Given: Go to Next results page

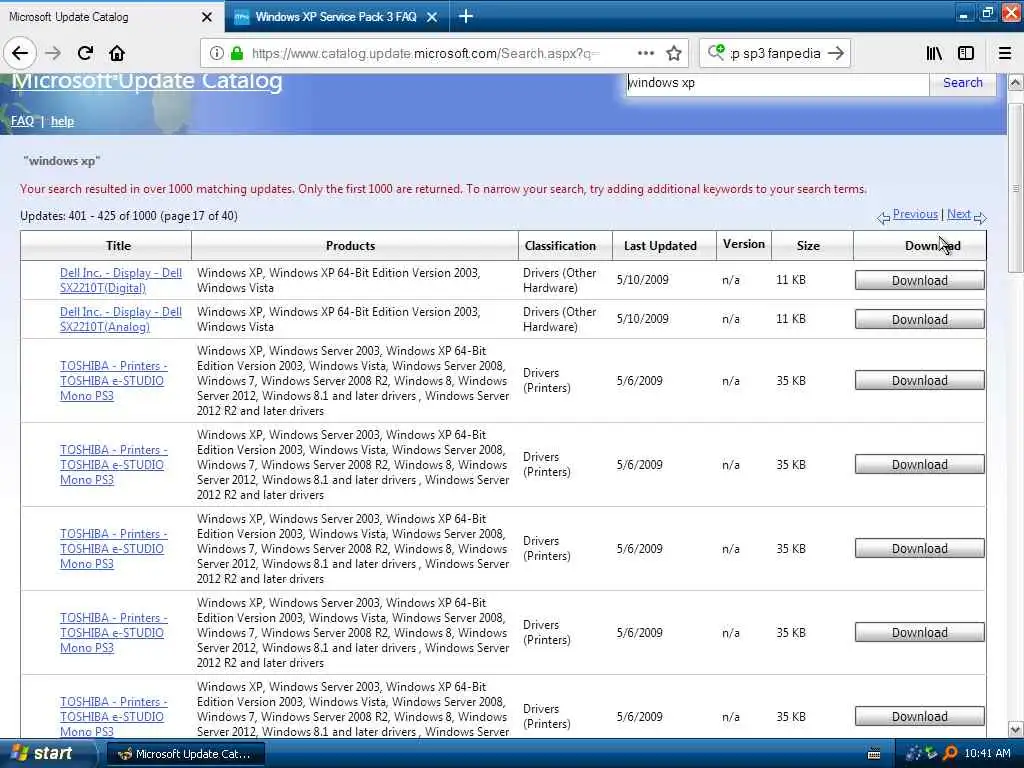Looking at the screenshot, I should point(959,214).
